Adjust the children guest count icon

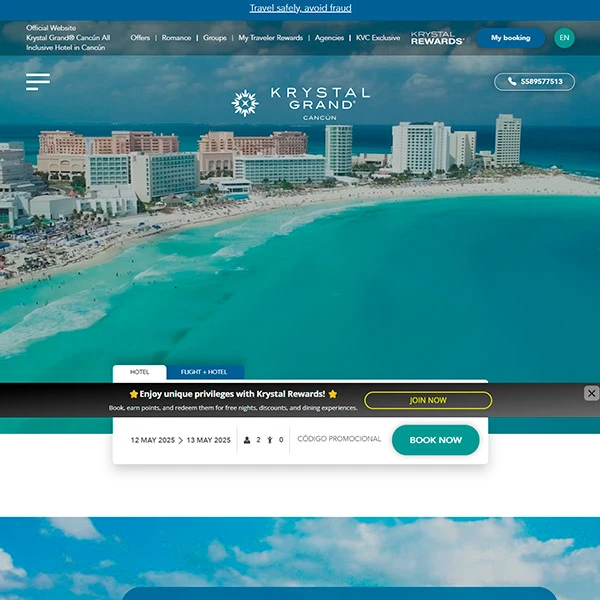(x=270, y=440)
